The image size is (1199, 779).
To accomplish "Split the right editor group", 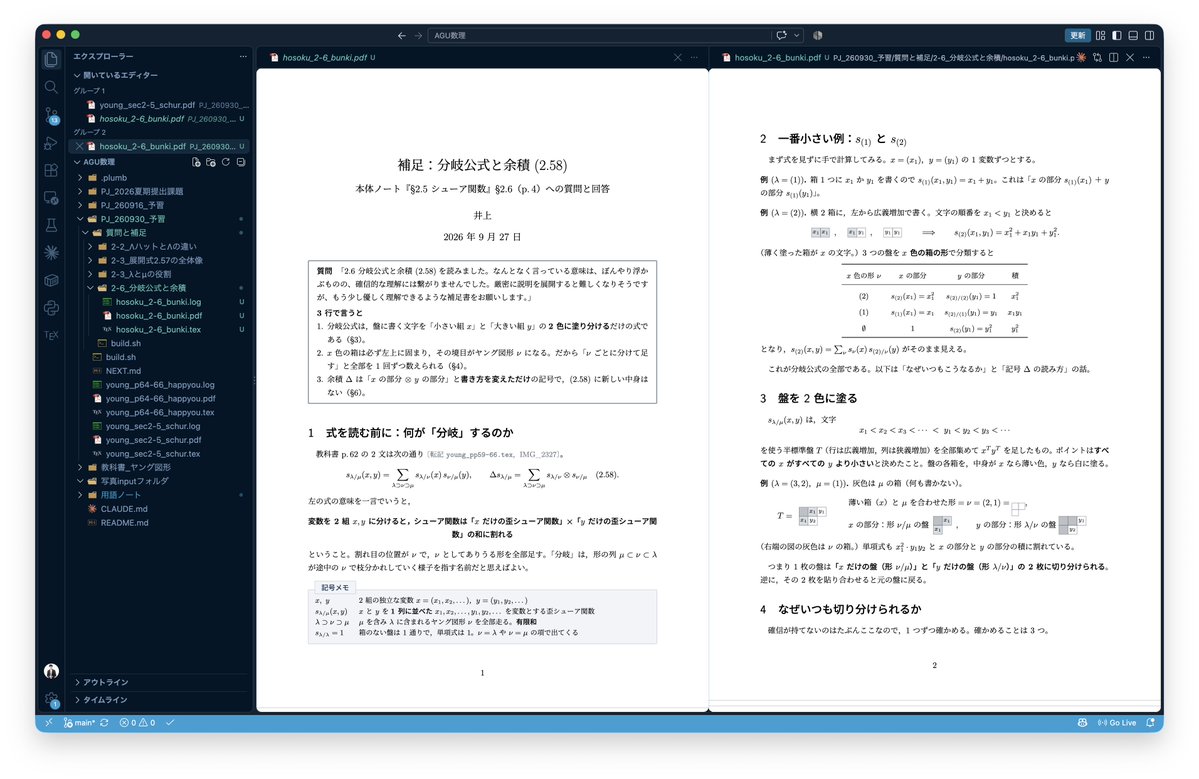I will (1113, 57).
